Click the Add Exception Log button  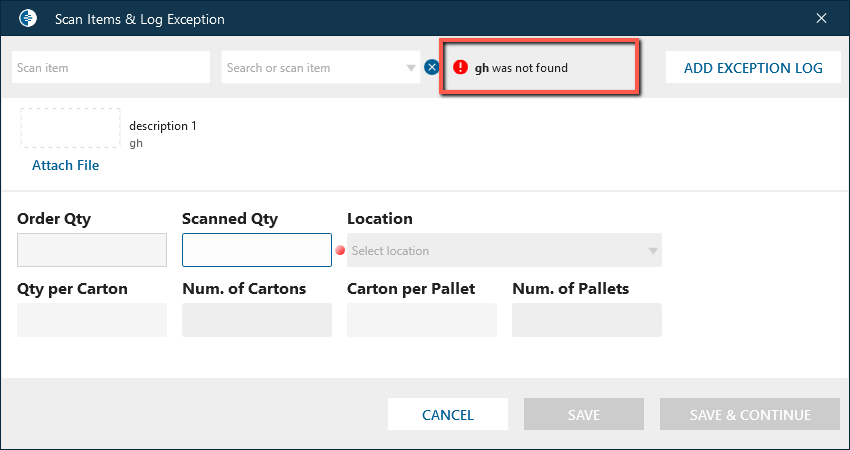click(753, 68)
